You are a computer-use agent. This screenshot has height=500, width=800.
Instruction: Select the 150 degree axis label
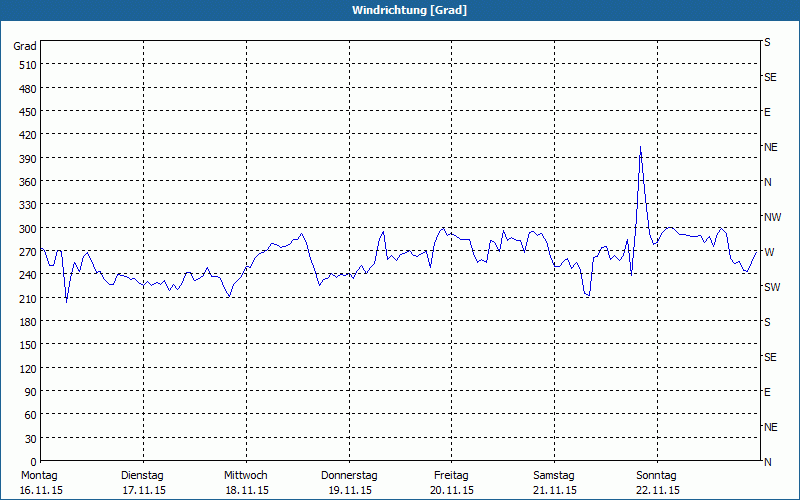coord(28,345)
